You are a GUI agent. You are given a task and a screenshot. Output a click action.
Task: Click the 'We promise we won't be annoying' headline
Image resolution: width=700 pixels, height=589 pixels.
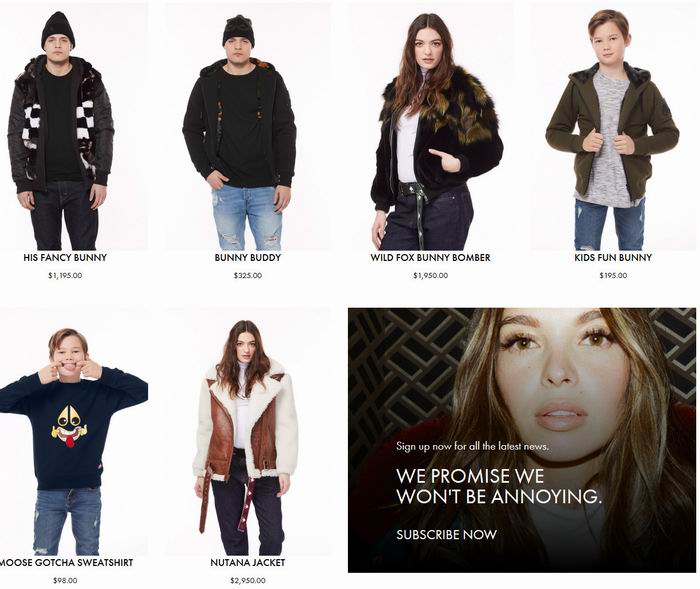point(499,486)
